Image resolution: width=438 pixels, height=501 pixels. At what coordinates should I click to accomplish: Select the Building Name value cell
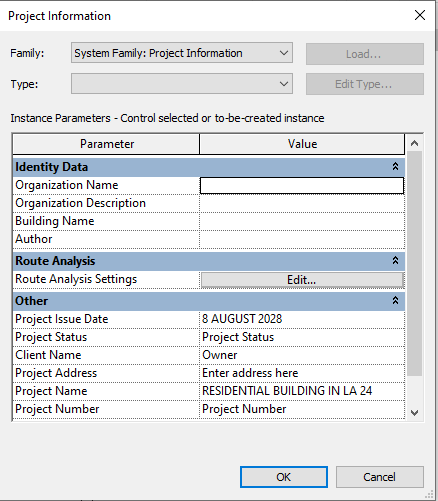point(302,221)
